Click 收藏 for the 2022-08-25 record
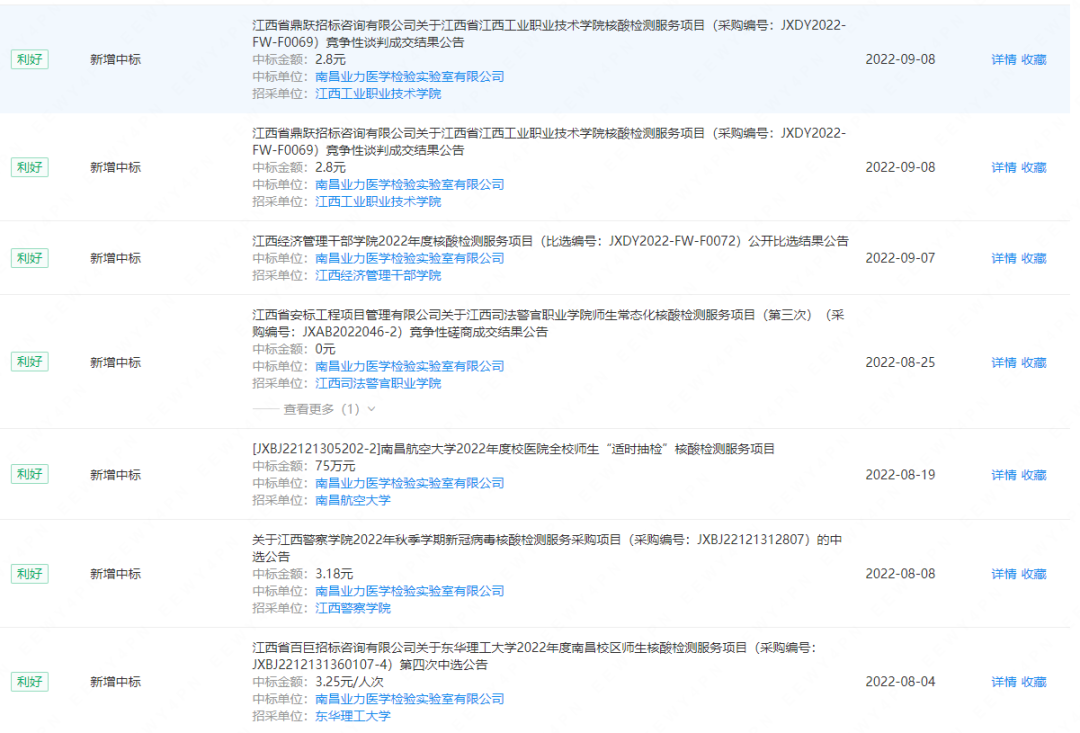The height and width of the screenshot is (733, 1080). point(1034,362)
